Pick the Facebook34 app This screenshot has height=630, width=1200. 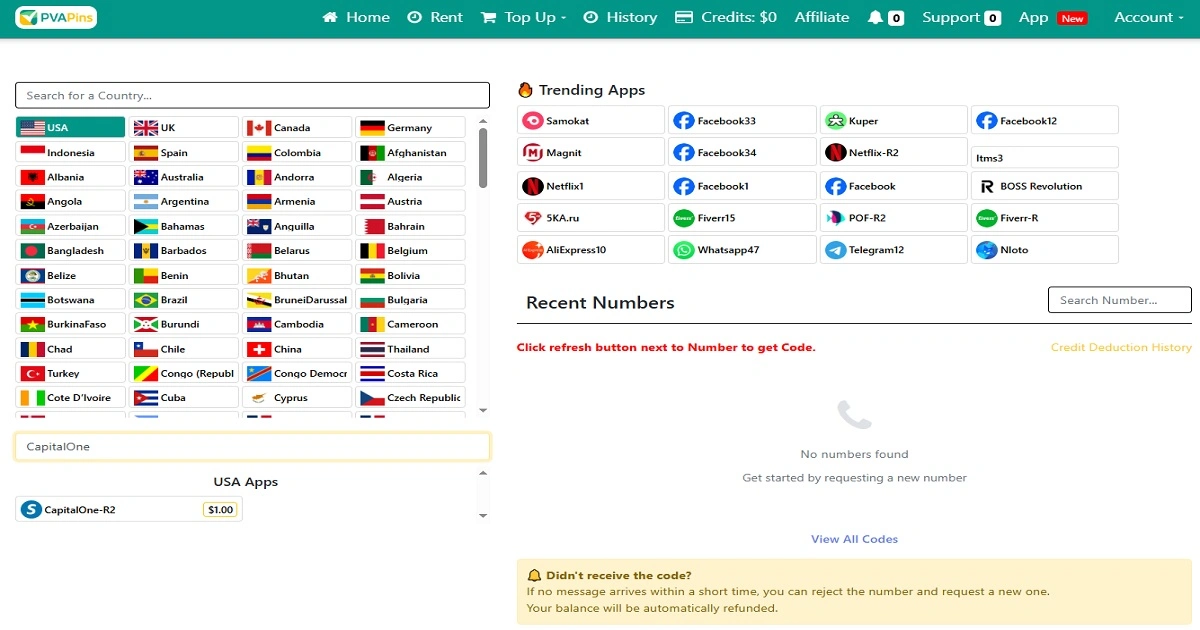742,152
